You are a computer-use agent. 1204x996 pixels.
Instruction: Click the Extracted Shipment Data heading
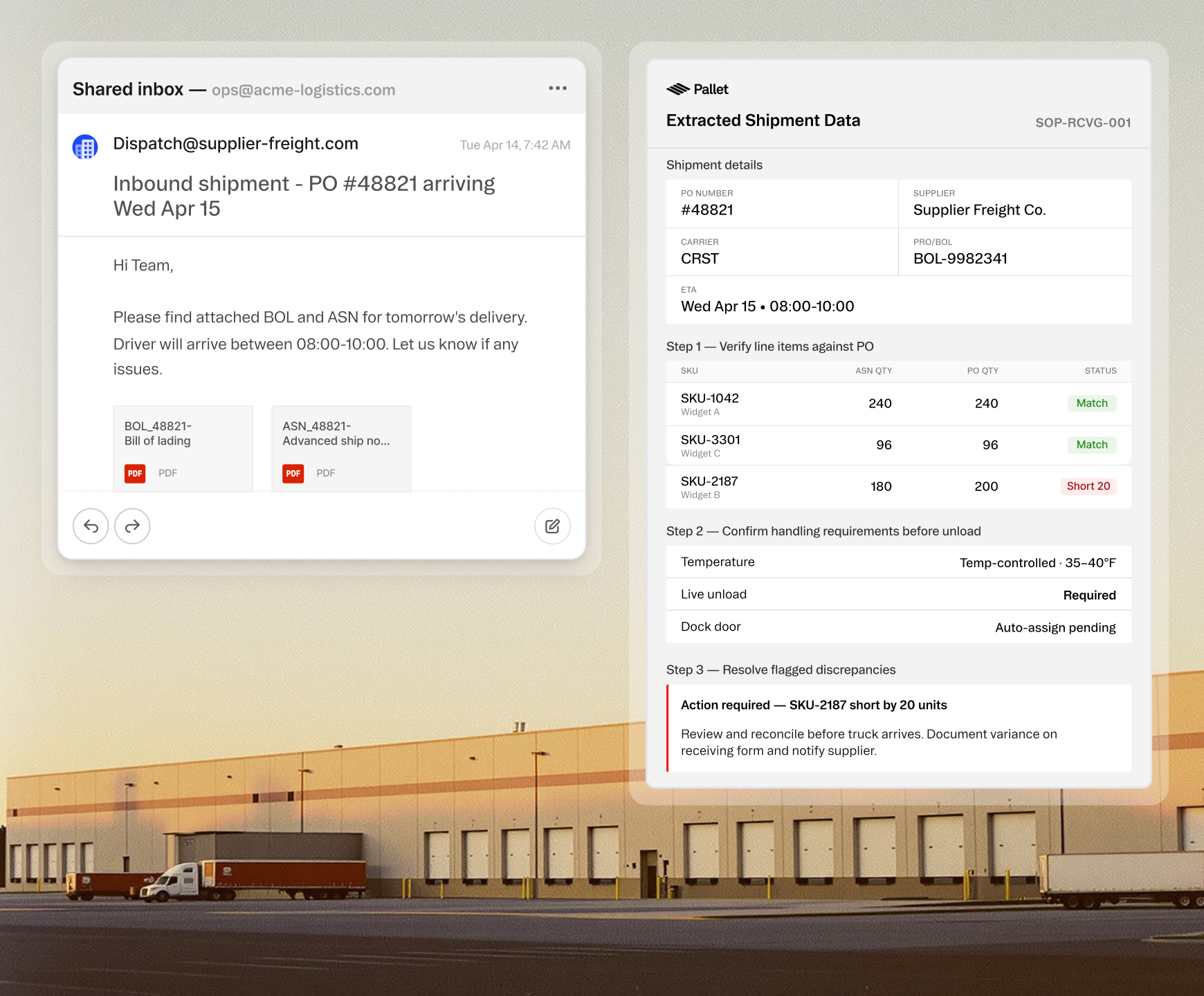click(763, 120)
